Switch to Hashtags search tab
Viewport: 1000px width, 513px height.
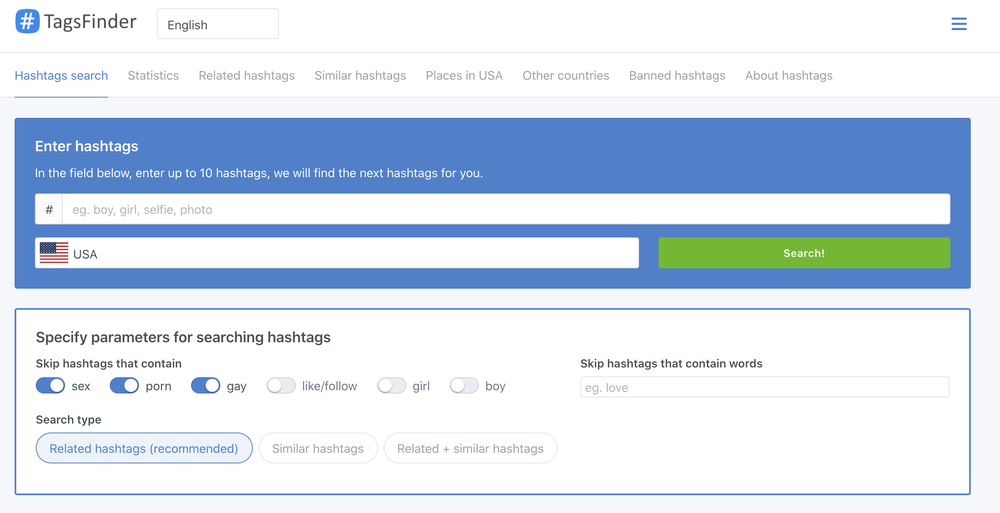point(61,75)
